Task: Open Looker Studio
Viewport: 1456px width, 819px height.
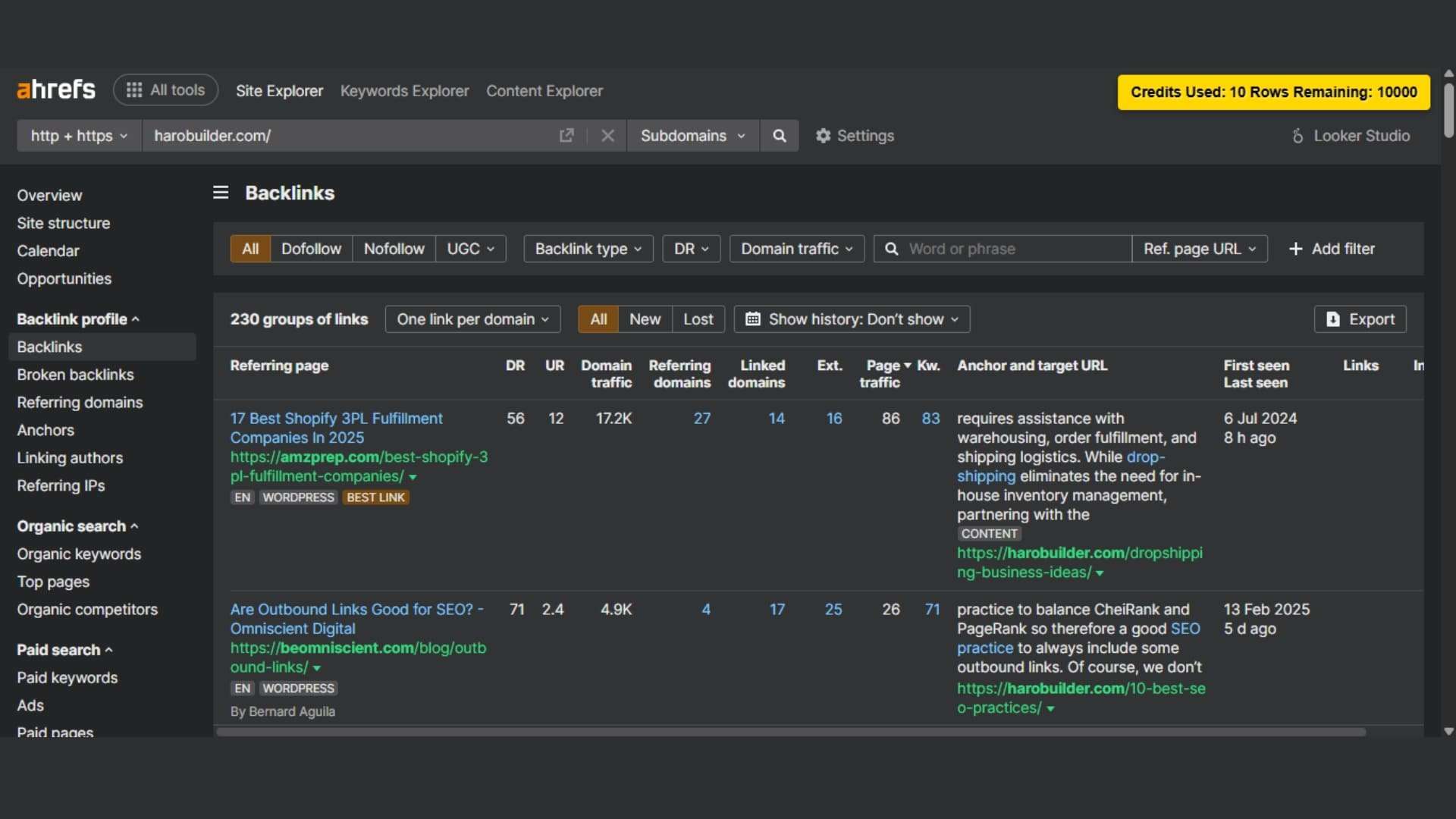Action: [1351, 136]
